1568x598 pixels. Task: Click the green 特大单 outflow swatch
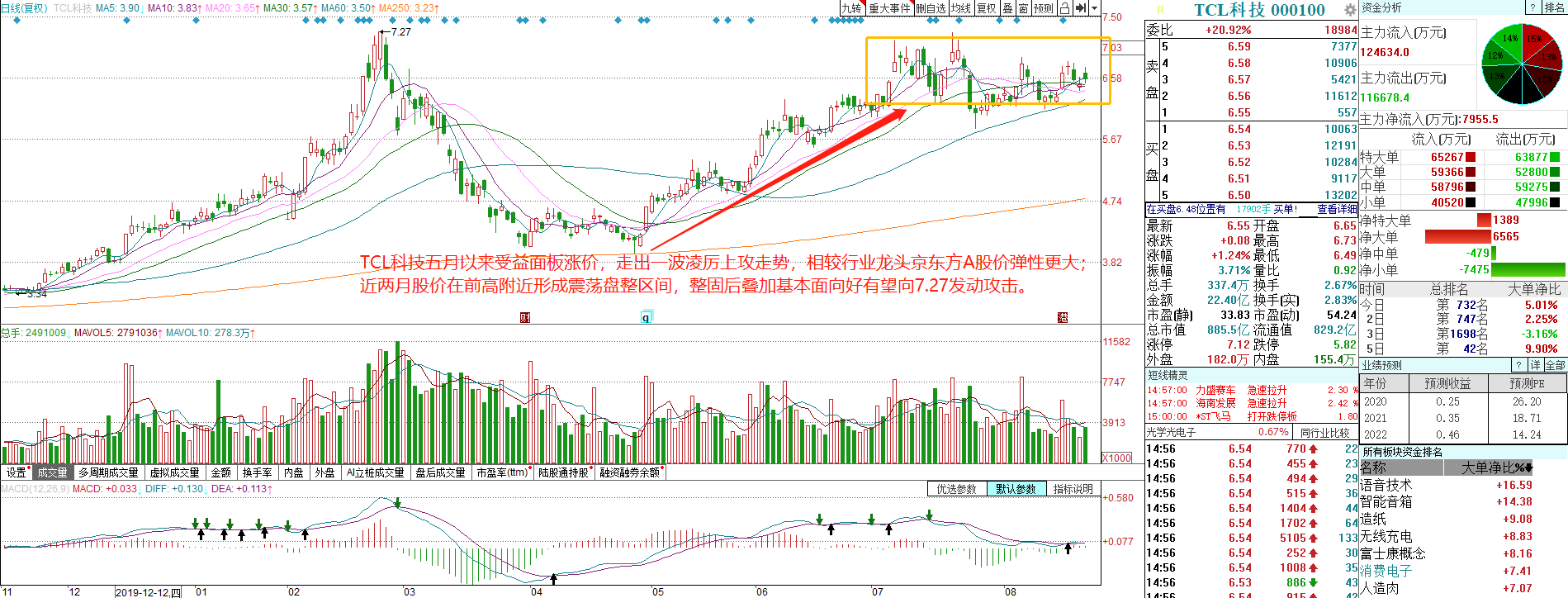point(1556,157)
